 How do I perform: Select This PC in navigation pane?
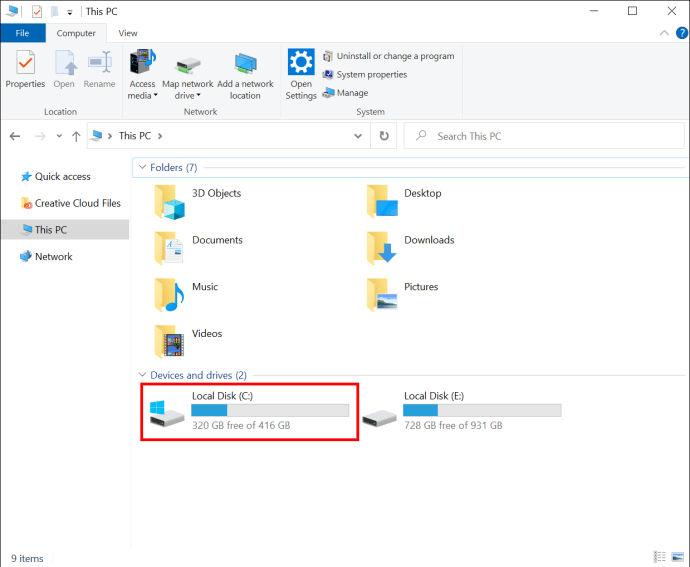[65, 229]
